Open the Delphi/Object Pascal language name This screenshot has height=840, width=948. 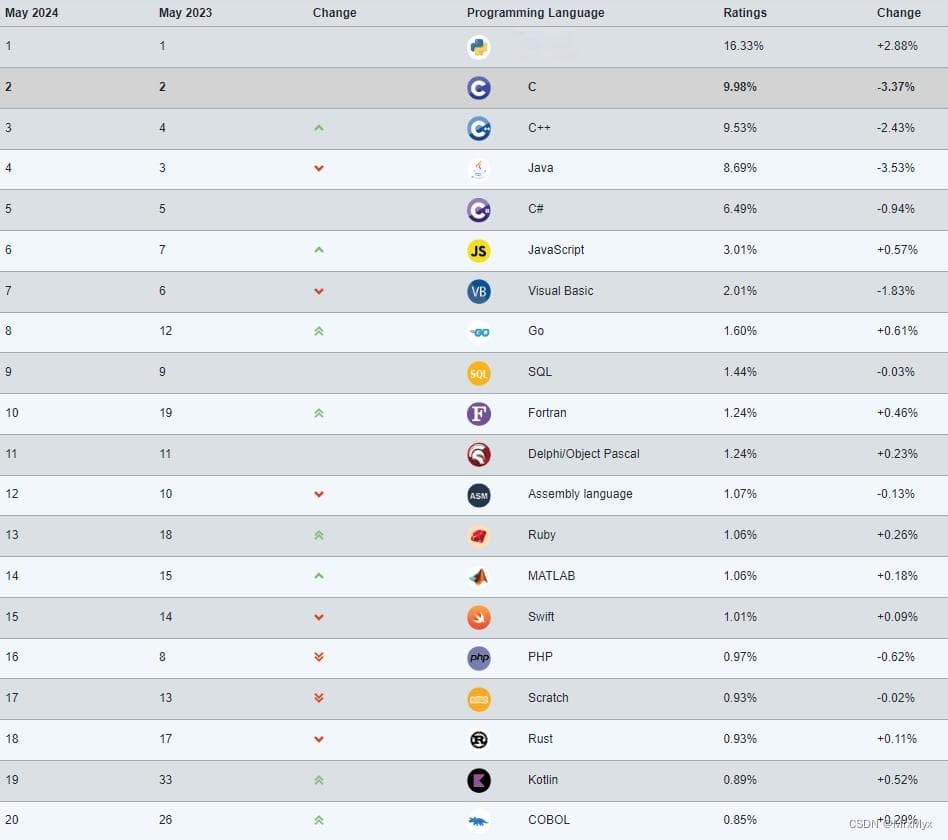tap(583, 454)
